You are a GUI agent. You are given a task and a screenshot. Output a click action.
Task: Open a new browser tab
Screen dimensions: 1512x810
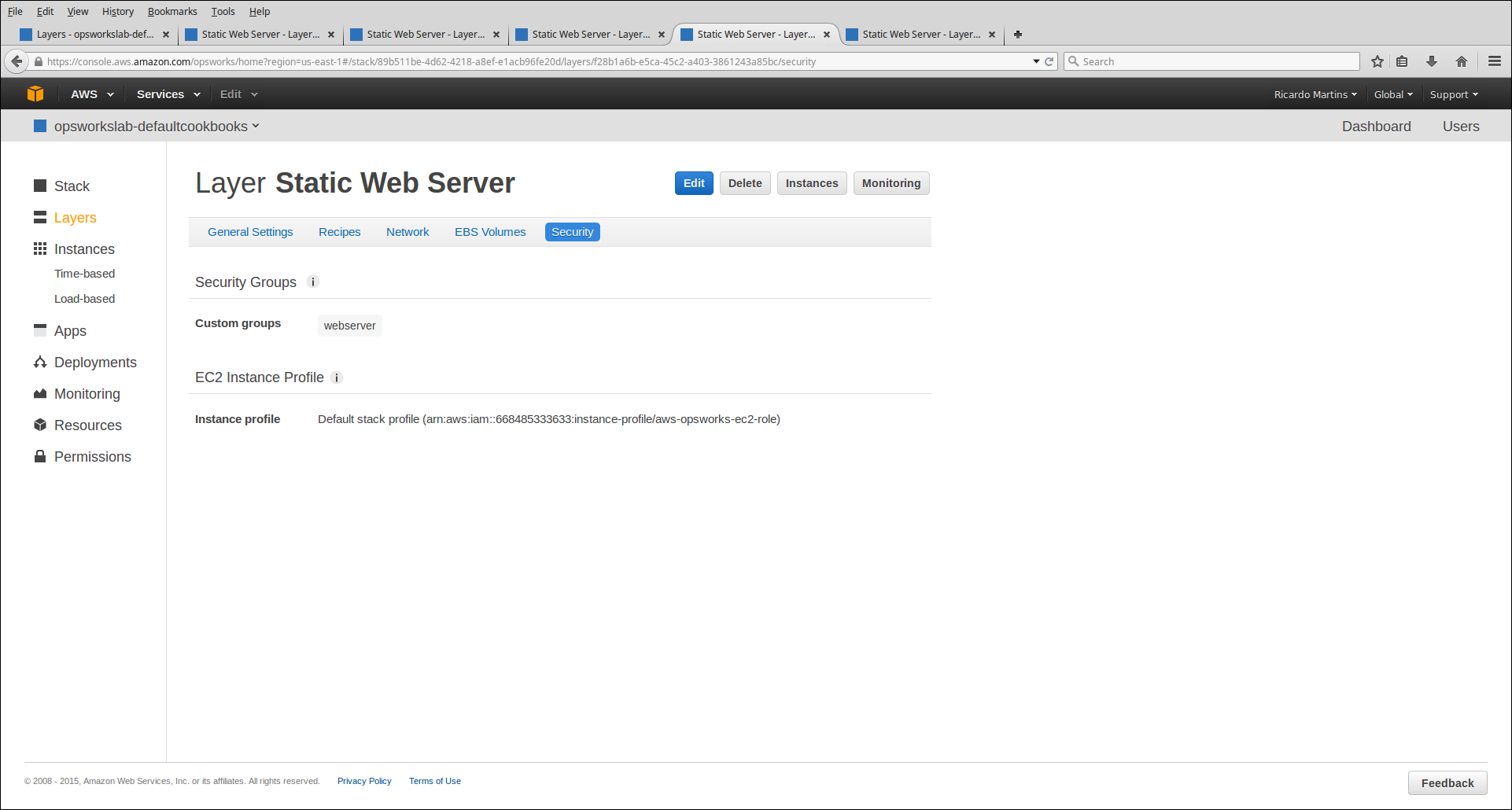point(1017,35)
